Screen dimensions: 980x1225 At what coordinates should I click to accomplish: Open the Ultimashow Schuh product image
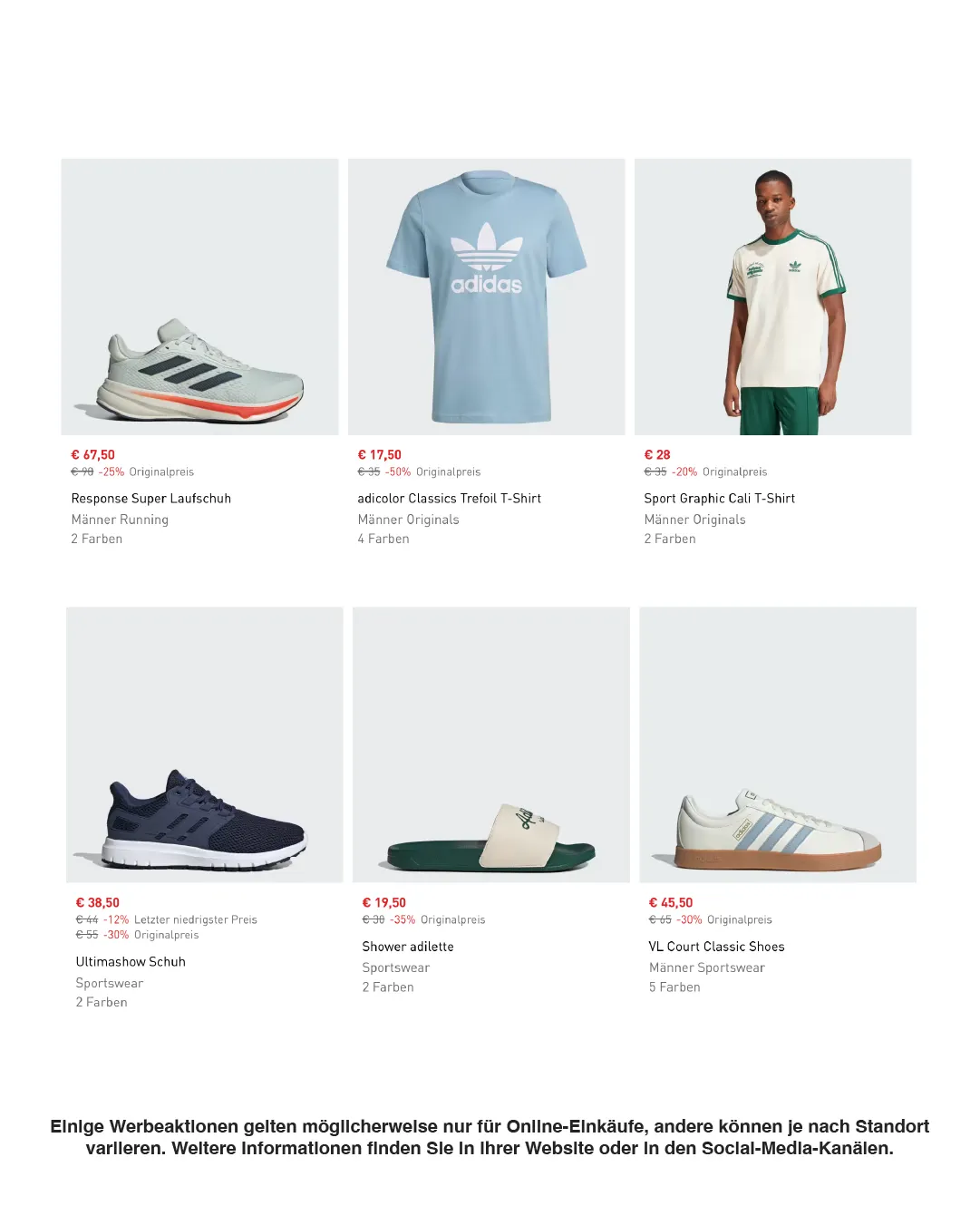(205, 744)
